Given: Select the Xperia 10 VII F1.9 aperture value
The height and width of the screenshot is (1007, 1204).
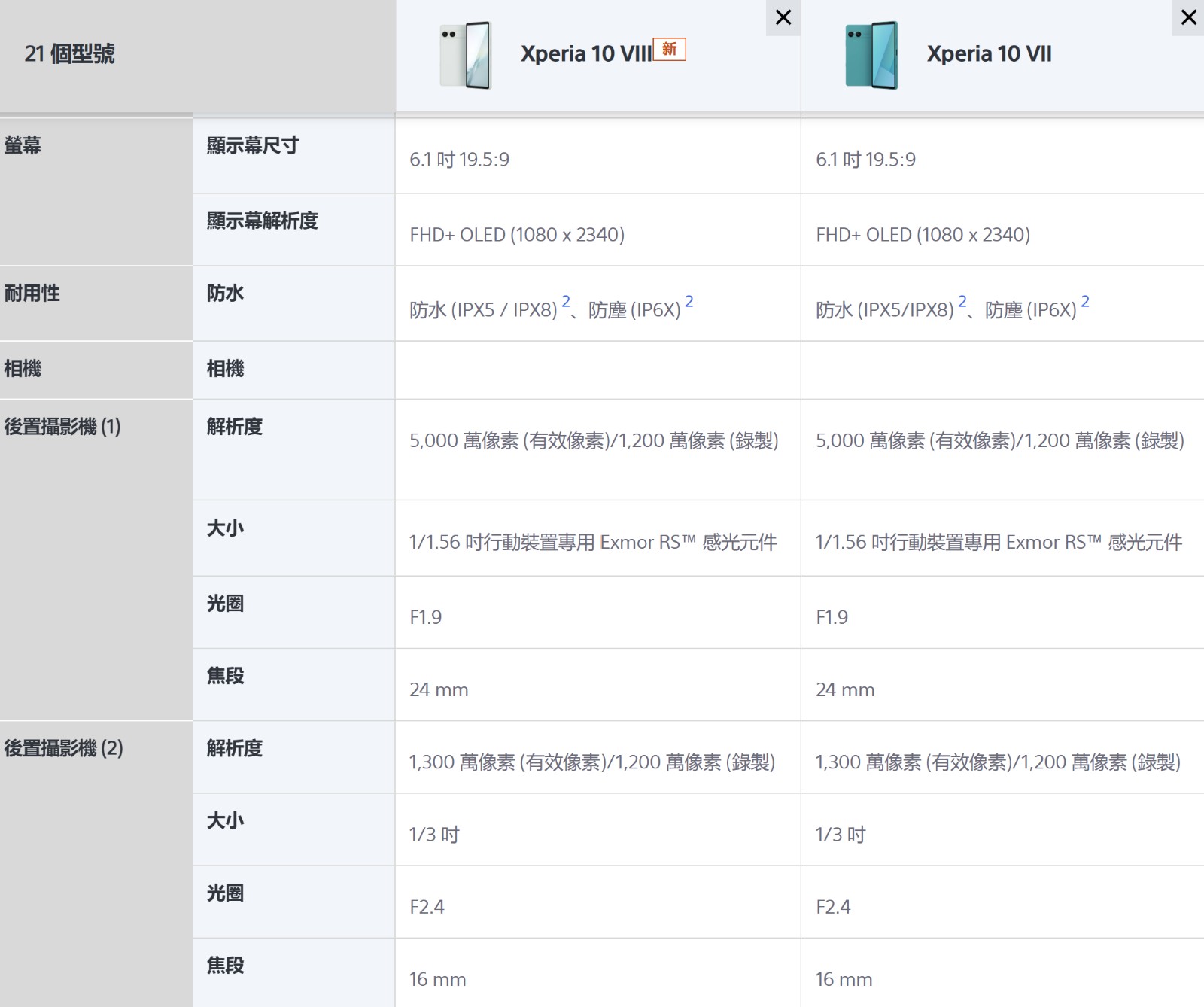Looking at the screenshot, I should tap(832, 617).
